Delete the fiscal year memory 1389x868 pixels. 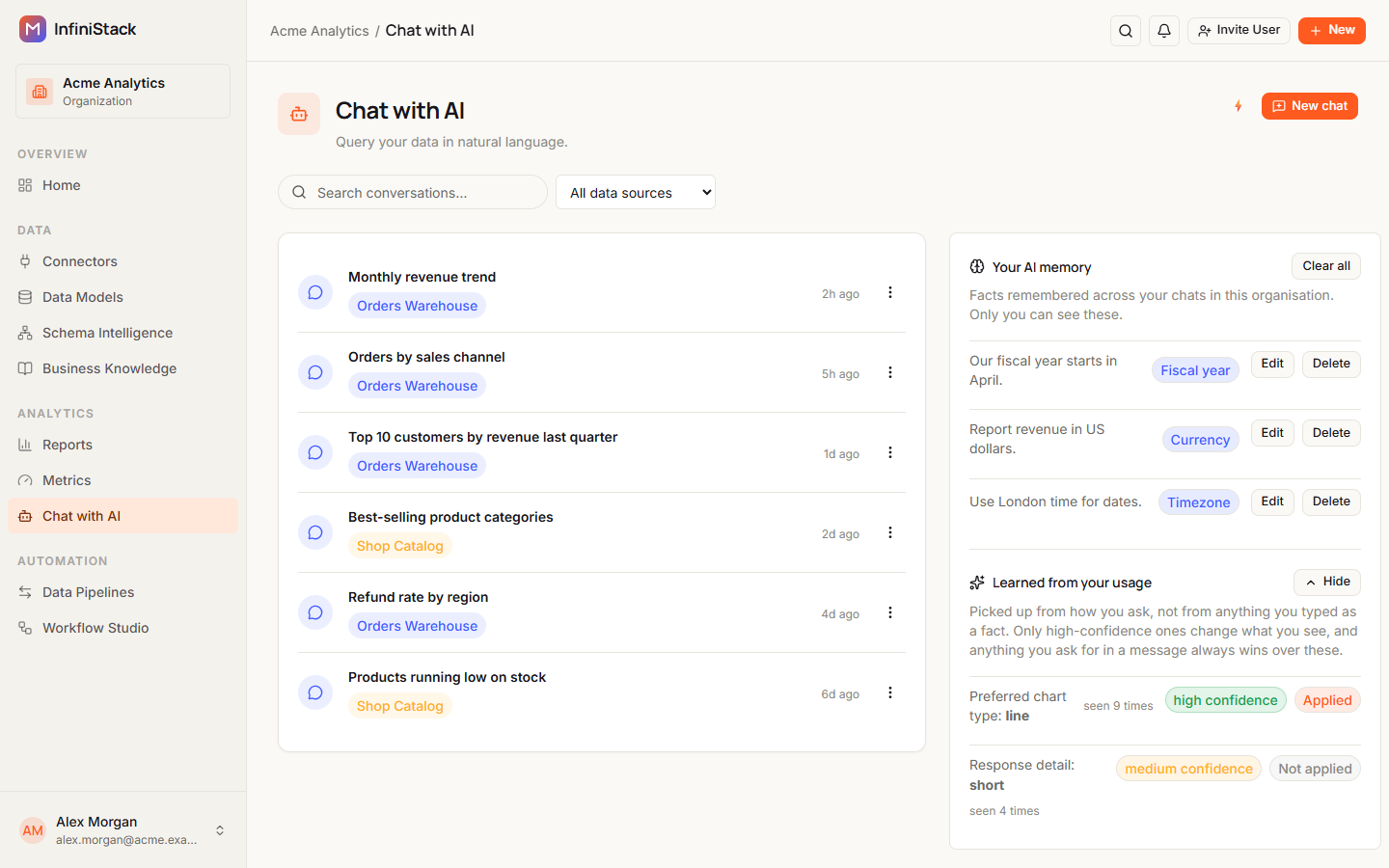point(1331,364)
